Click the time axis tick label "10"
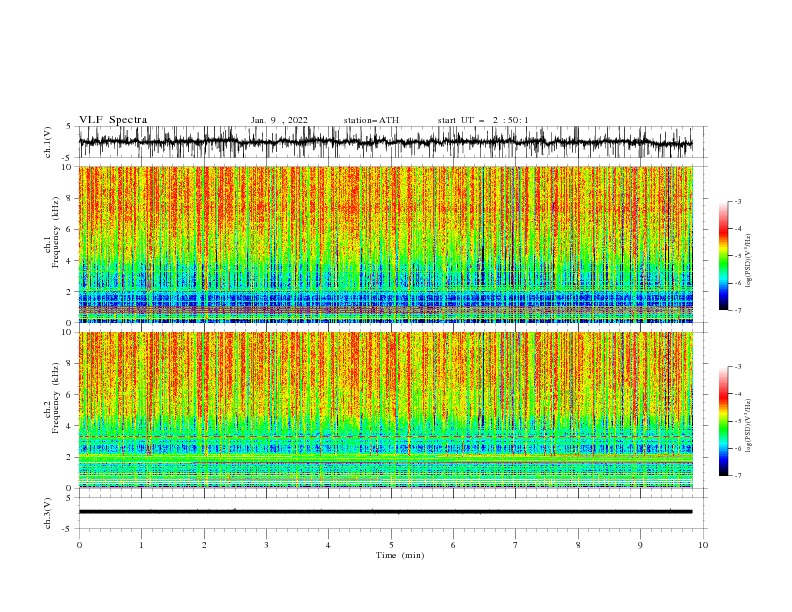 tap(703, 545)
